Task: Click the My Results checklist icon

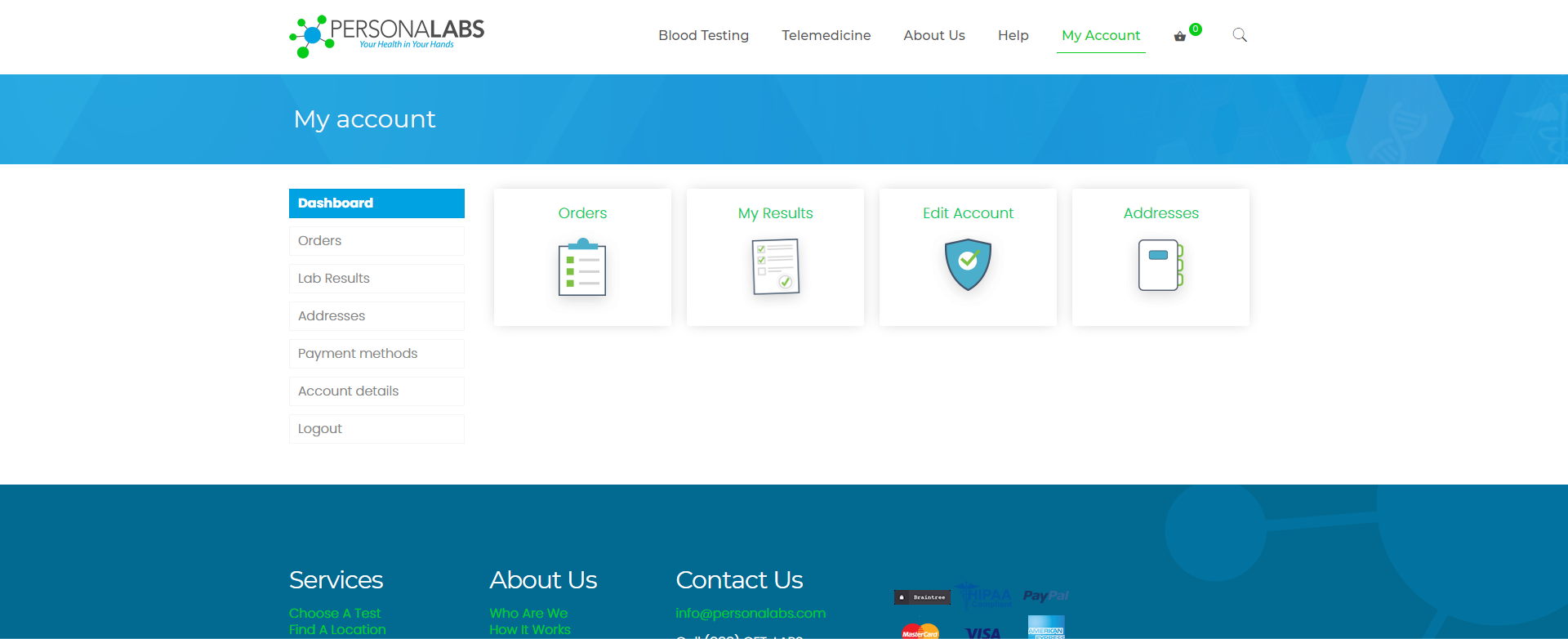Action: (x=775, y=266)
